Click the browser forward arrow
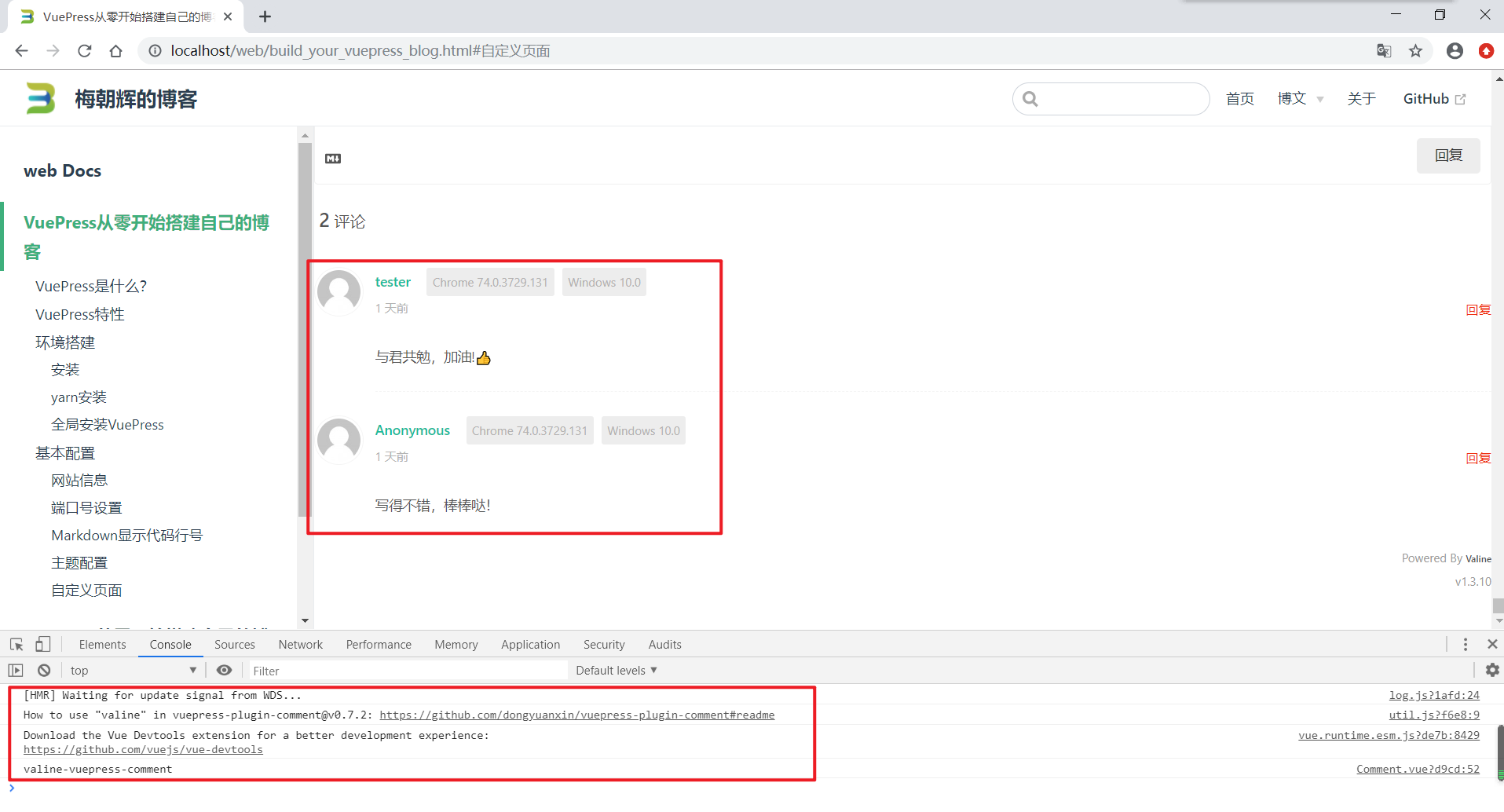Screen dimensions: 1504x812 (x=53, y=51)
